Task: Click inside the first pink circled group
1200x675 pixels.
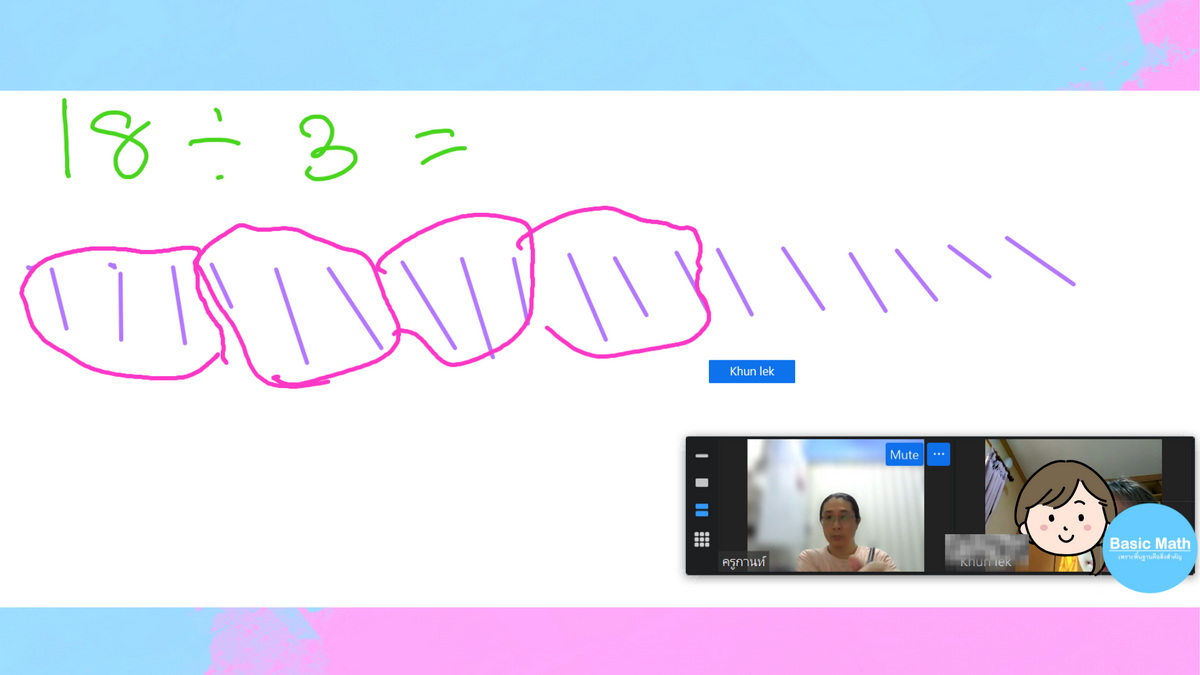Action: [x=120, y=310]
